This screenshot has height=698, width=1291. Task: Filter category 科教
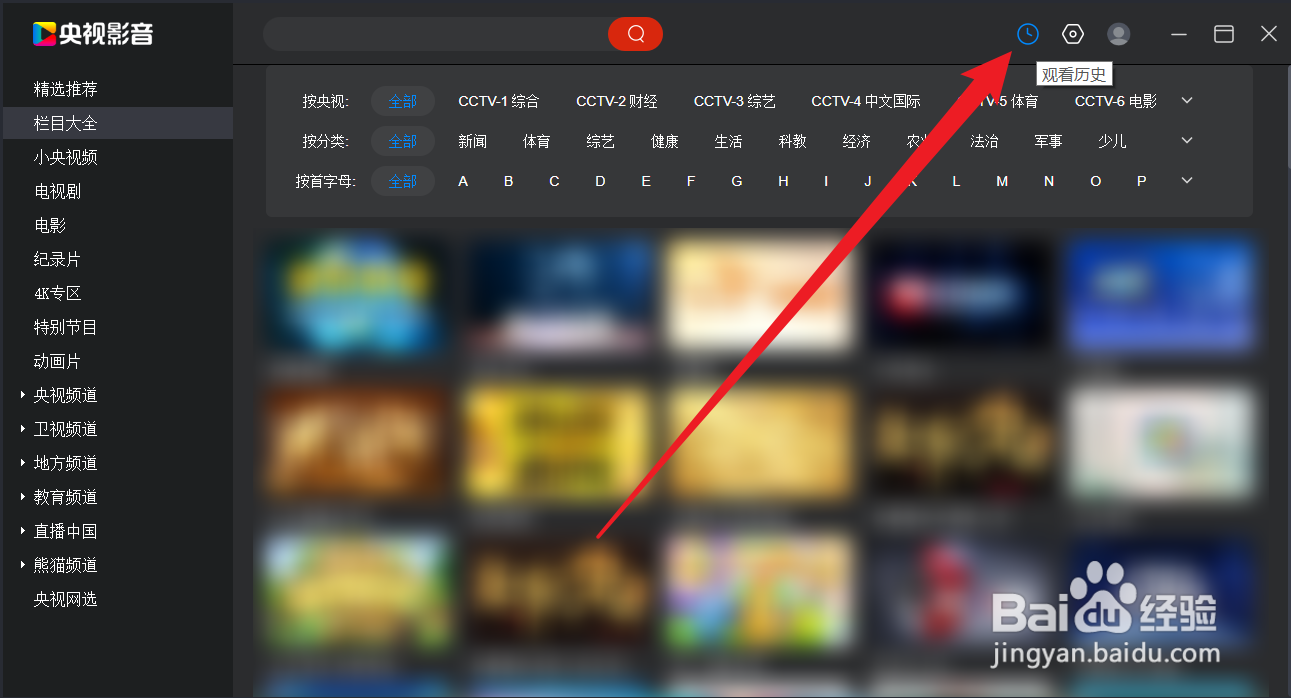(793, 141)
